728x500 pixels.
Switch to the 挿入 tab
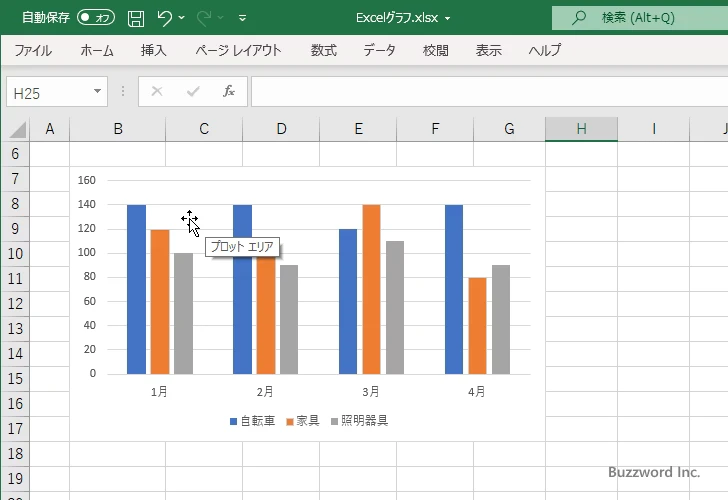pyautogui.click(x=154, y=50)
